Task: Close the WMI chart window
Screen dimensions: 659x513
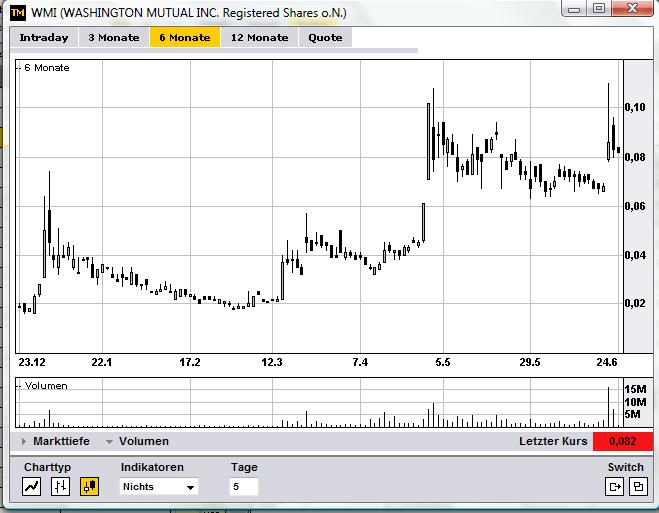Action: pyautogui.click(x=632, y=8)
